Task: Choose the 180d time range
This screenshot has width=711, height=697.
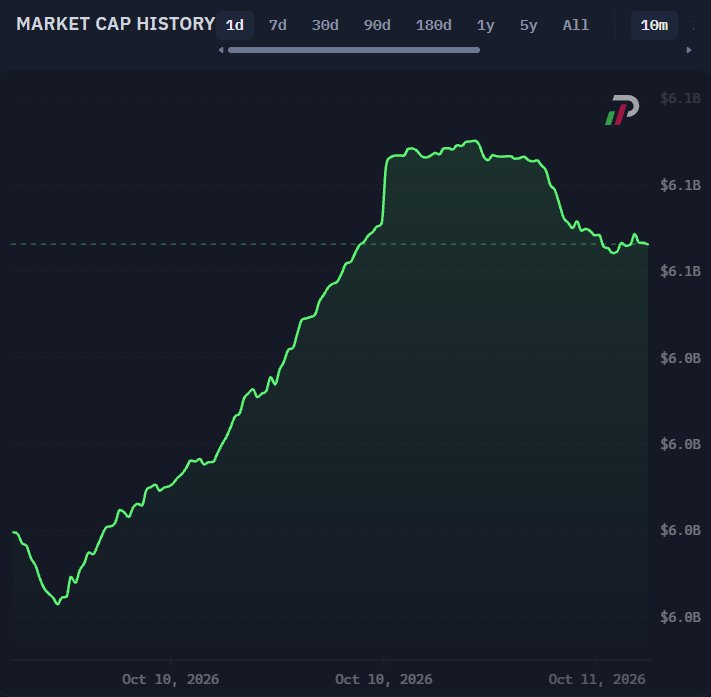Action: click(x=433, y=25)
